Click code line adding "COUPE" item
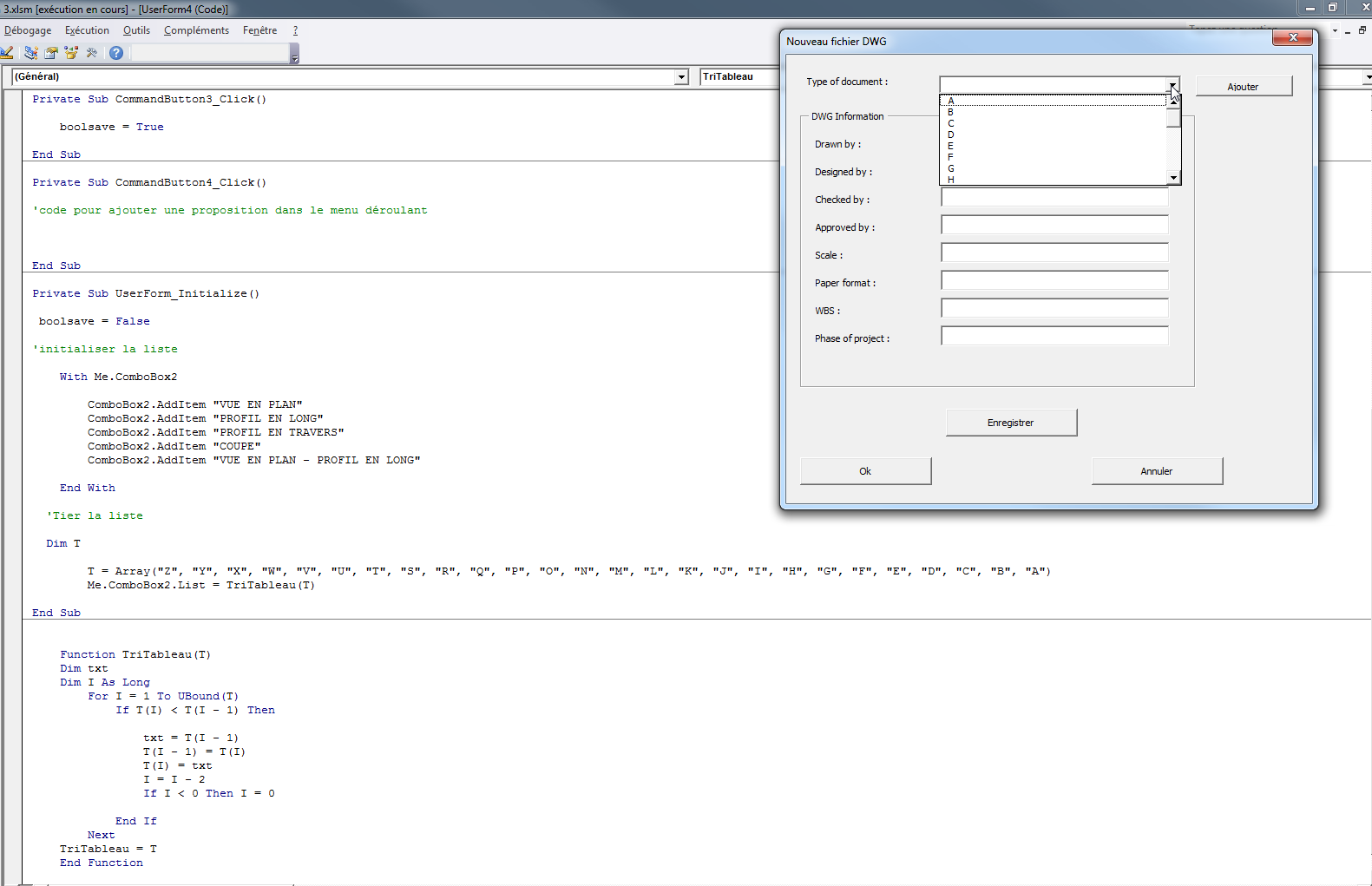 [174, 446]
